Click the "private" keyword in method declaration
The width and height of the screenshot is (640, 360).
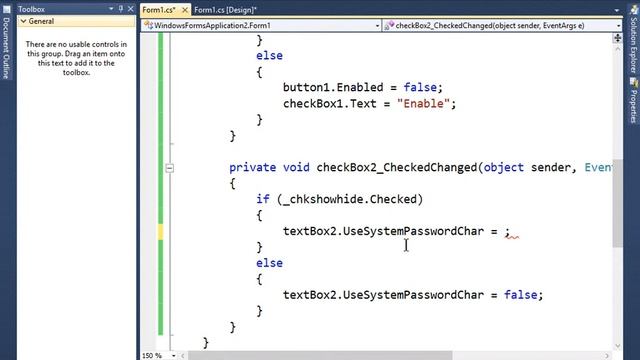click(x=252, y=167)
